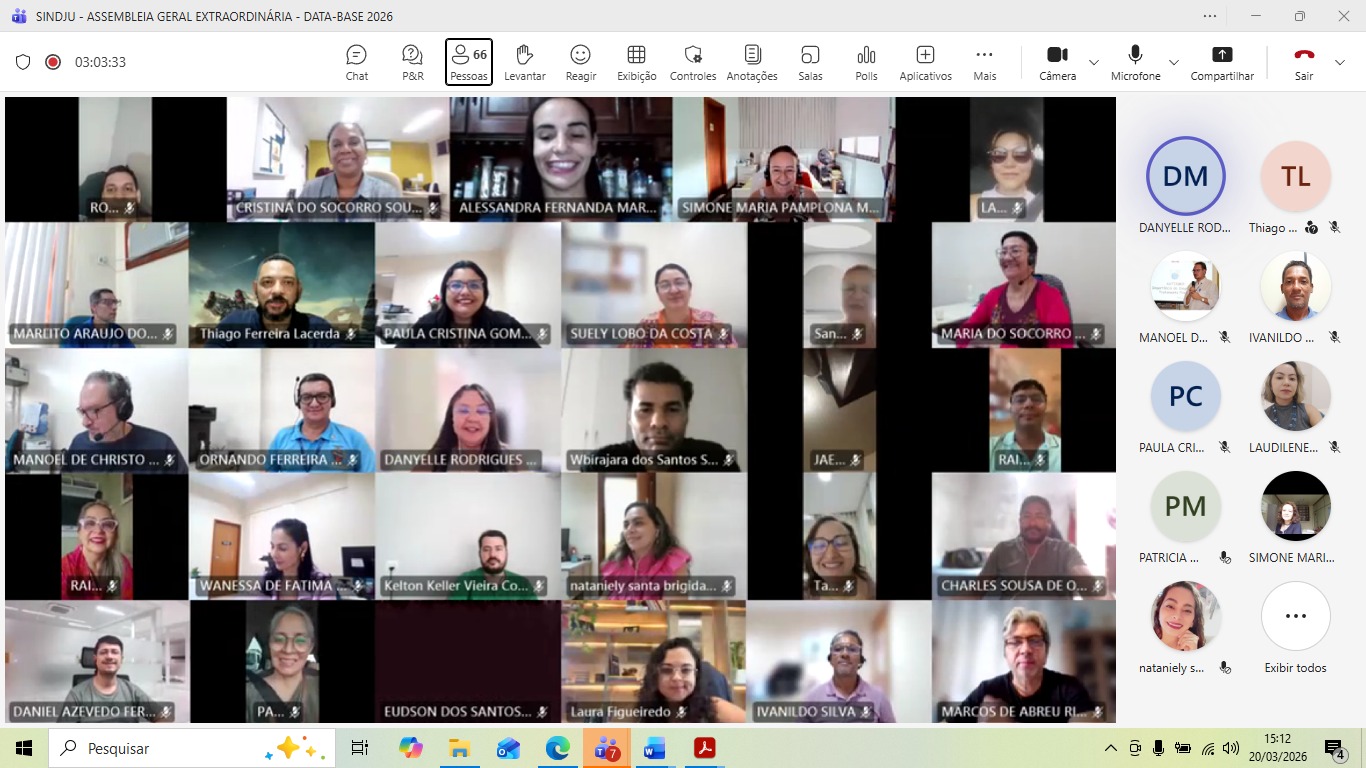
Task: Open Anotações meeting notes
Action: click(752, 62)
